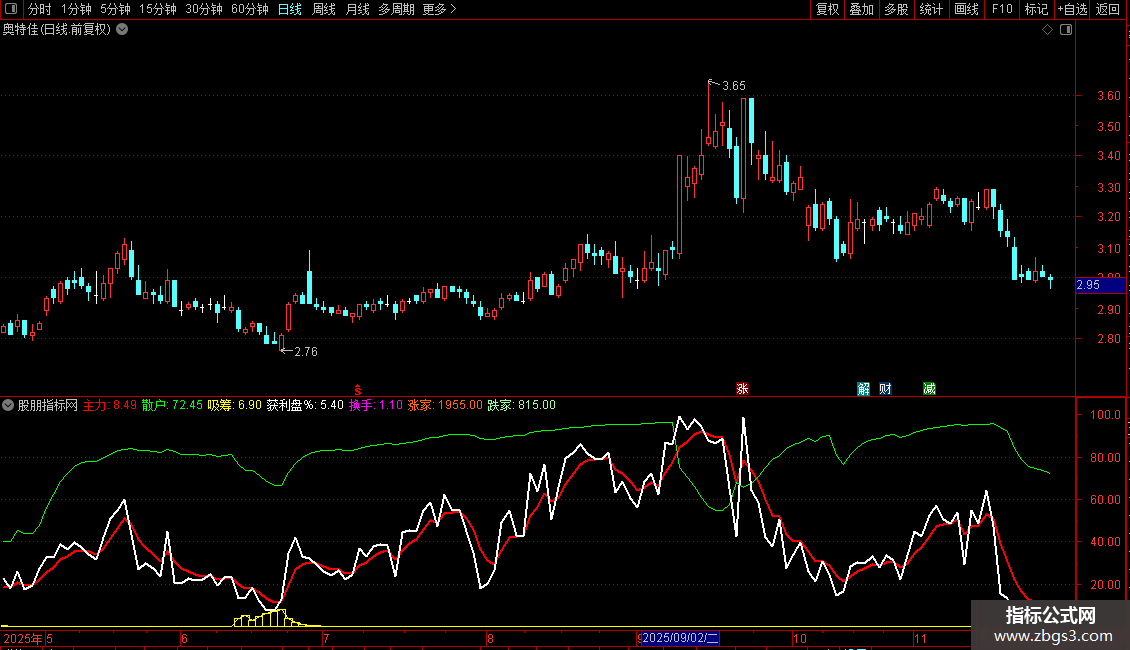Open the 多股 multi-stock view
1130x650 pixels.
(897, 9)
